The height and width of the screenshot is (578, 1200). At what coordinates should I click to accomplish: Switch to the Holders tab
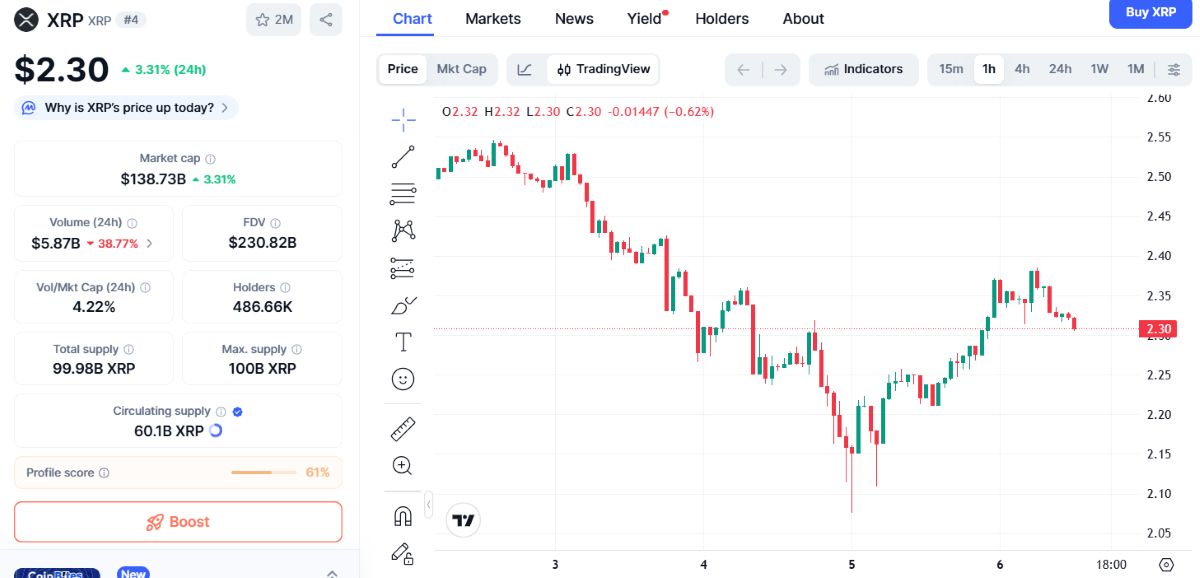722,18
